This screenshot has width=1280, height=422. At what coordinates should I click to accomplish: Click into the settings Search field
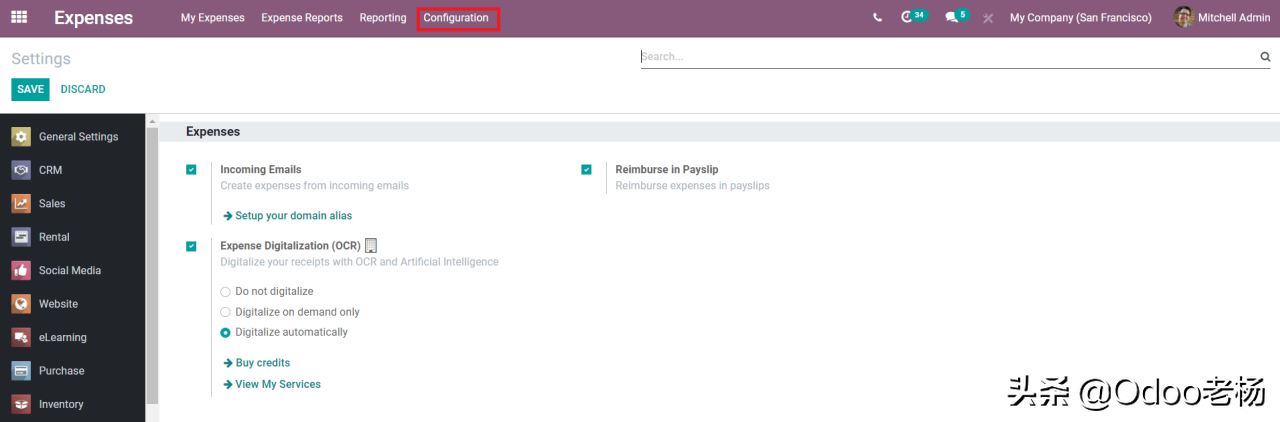coord(948,57)
